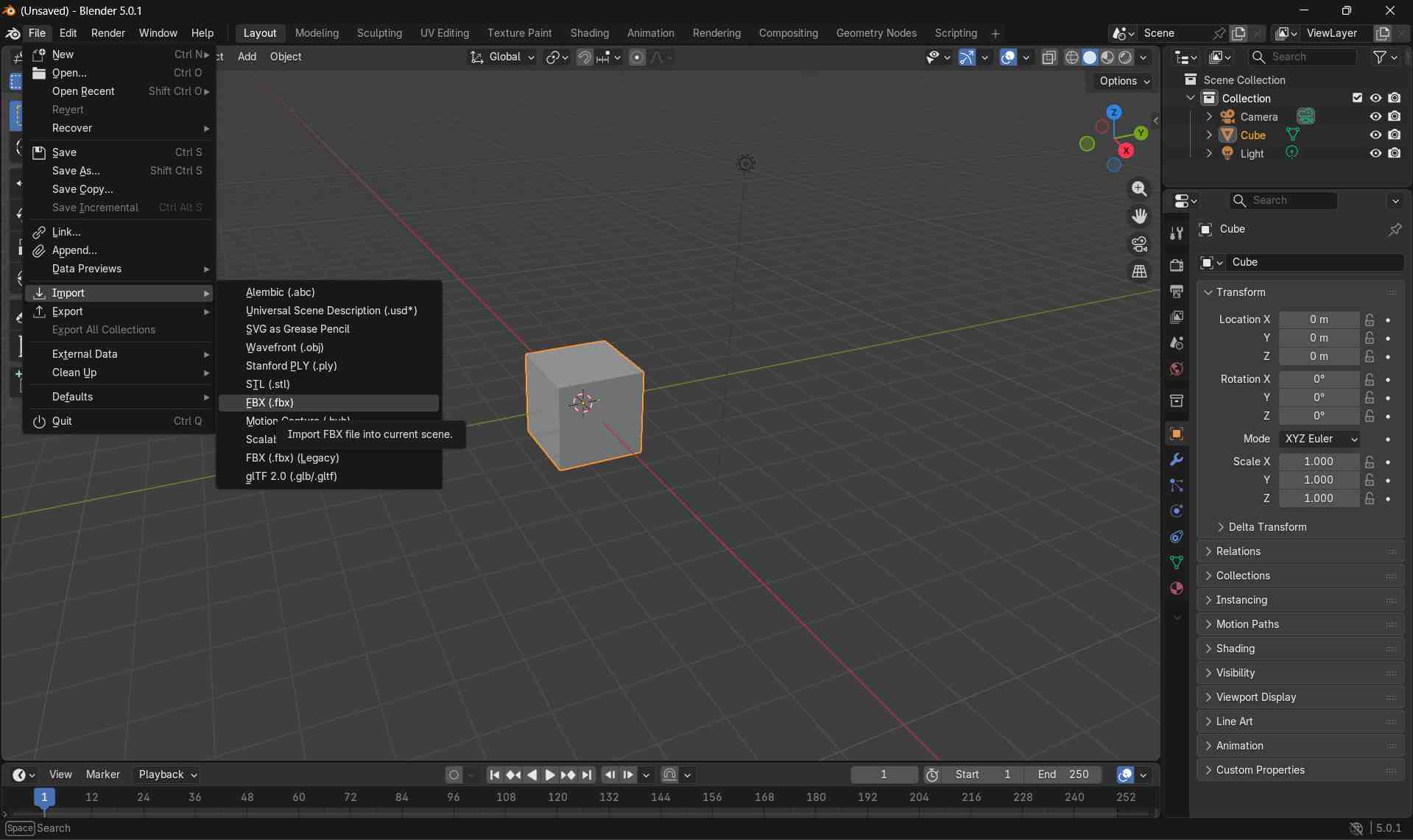Uncheck the Collection checkbox in the outliner
The height and width of the screenshot is (840, 1413).
click(1357, 97)
